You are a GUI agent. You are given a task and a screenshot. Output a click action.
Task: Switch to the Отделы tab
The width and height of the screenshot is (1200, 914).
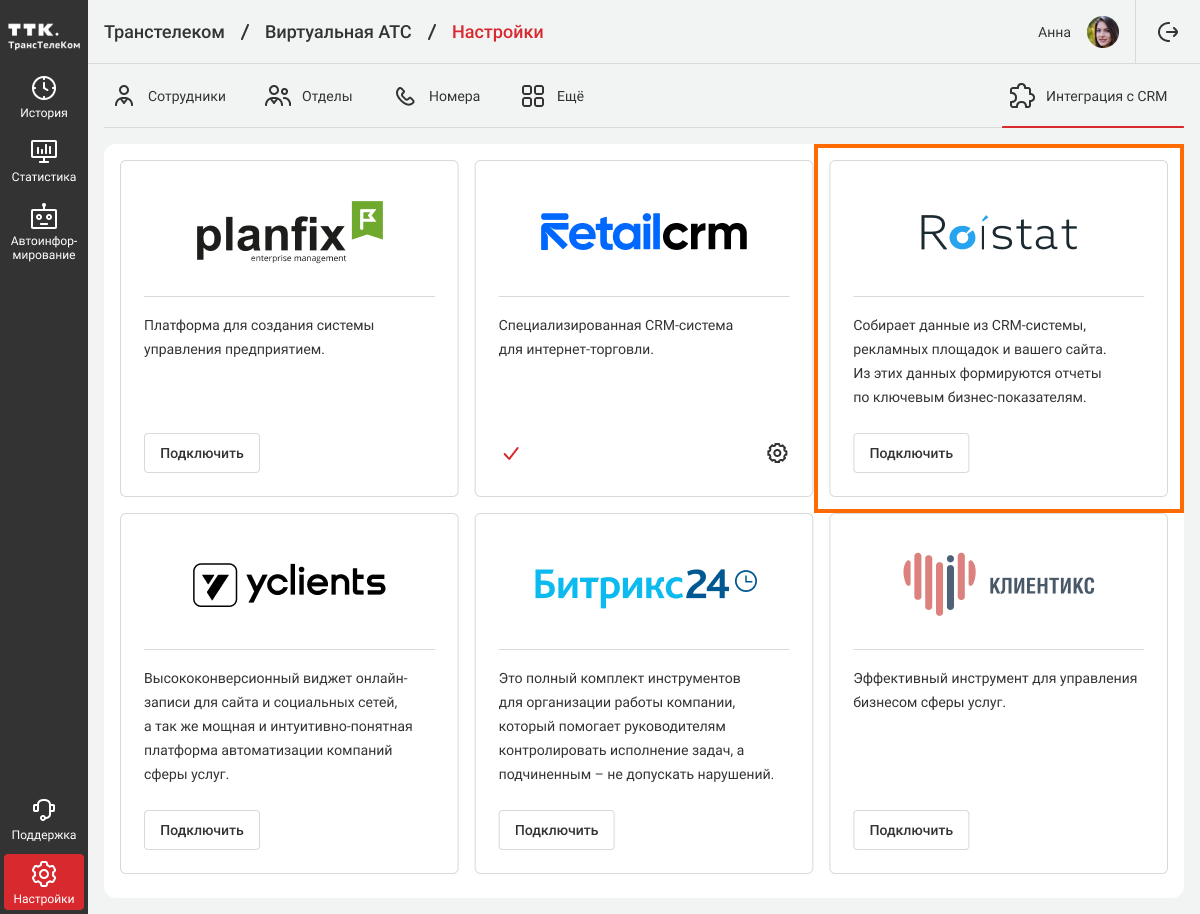pyautogui.click(x=308, y=96)
